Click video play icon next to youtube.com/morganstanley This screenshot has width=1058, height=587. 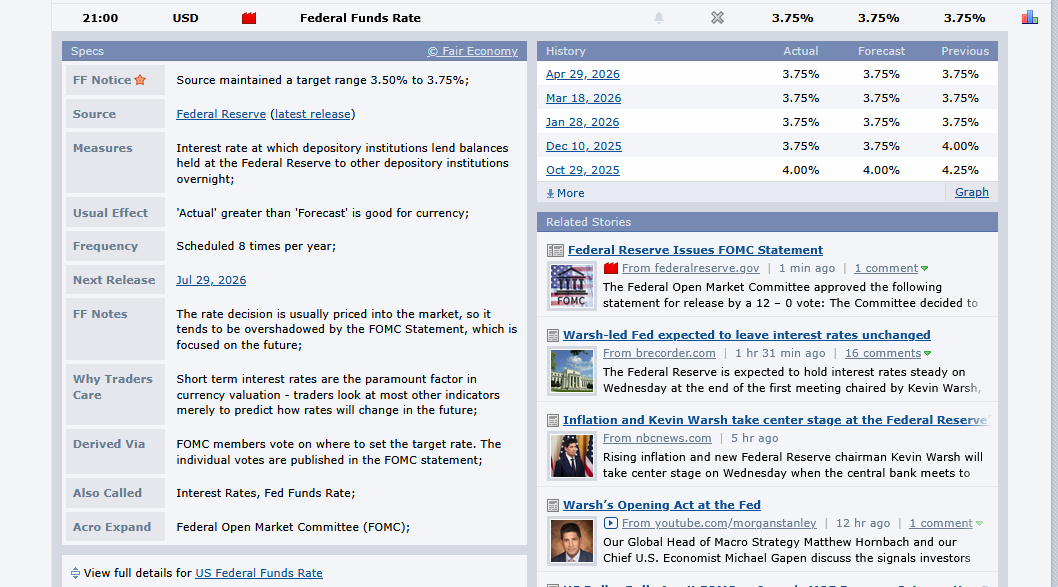click(611, 523)
